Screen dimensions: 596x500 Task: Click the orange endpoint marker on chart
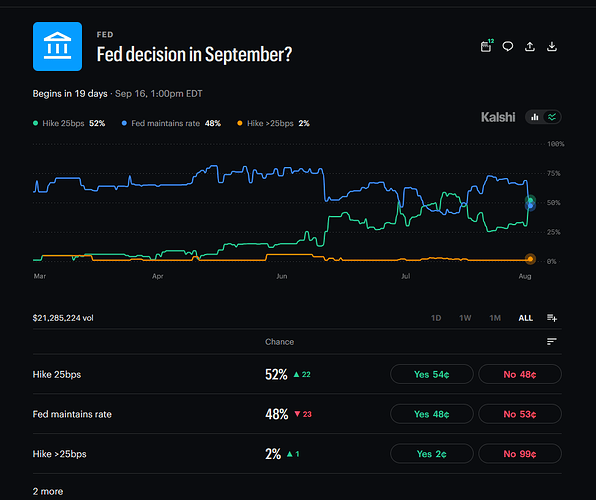click(x=530, y=259)
